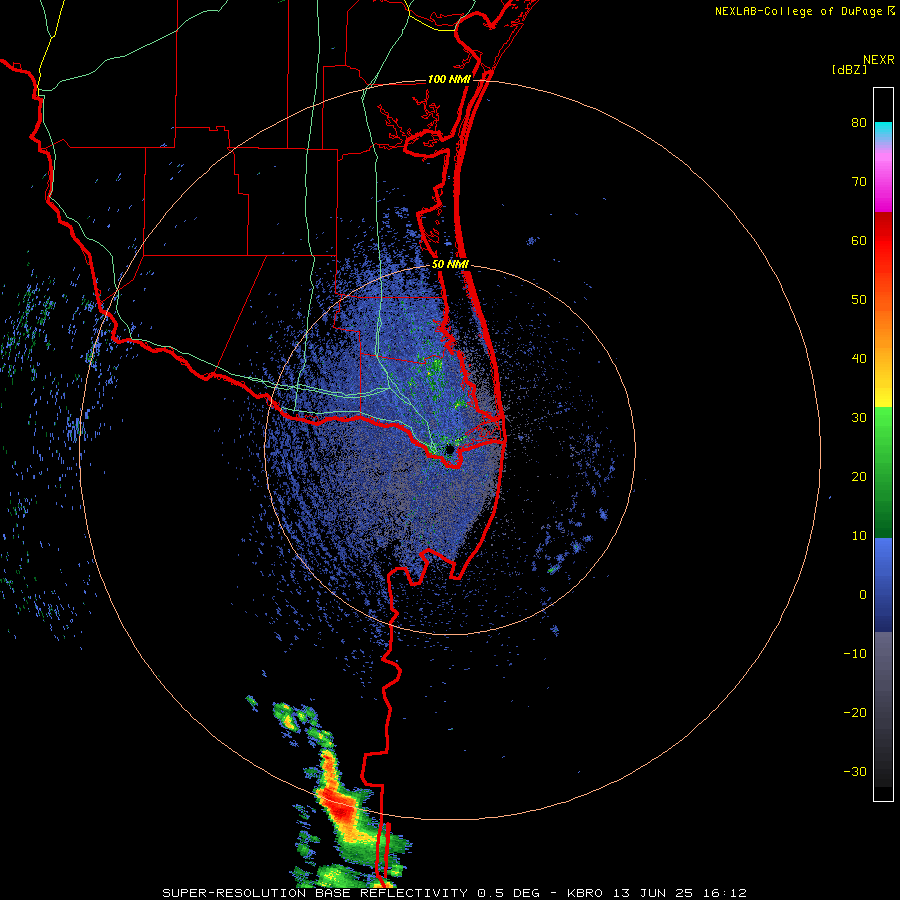Click the 80 value on the dBZ scale
Screen dimensions: 900x900
coord(859,123)
